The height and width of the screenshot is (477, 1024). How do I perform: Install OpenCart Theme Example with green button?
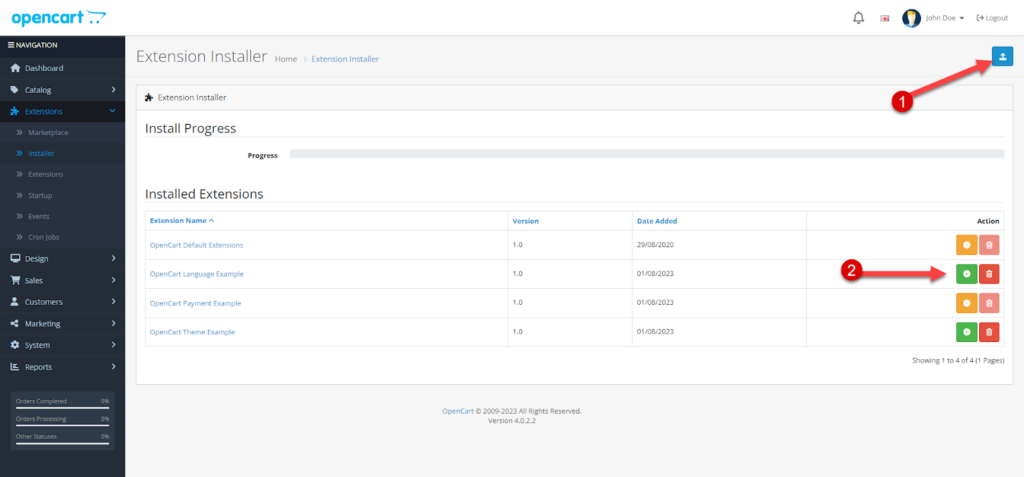point(966,332)
